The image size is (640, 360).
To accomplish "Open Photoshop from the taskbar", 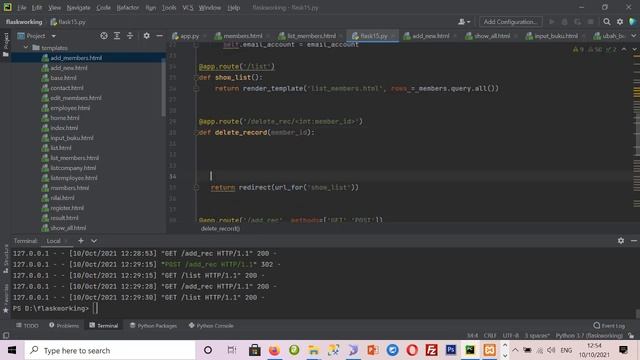I will click(451, 350).
